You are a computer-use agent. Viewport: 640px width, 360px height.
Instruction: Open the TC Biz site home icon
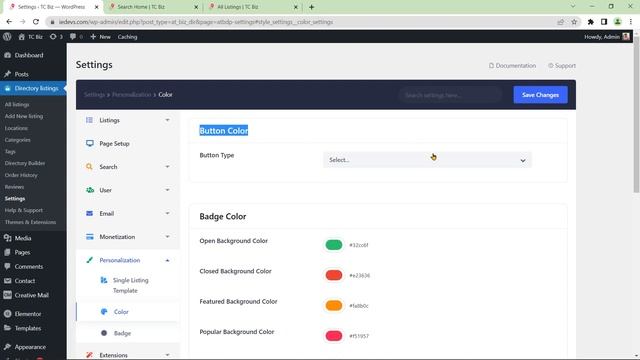(x=22, y=37)
